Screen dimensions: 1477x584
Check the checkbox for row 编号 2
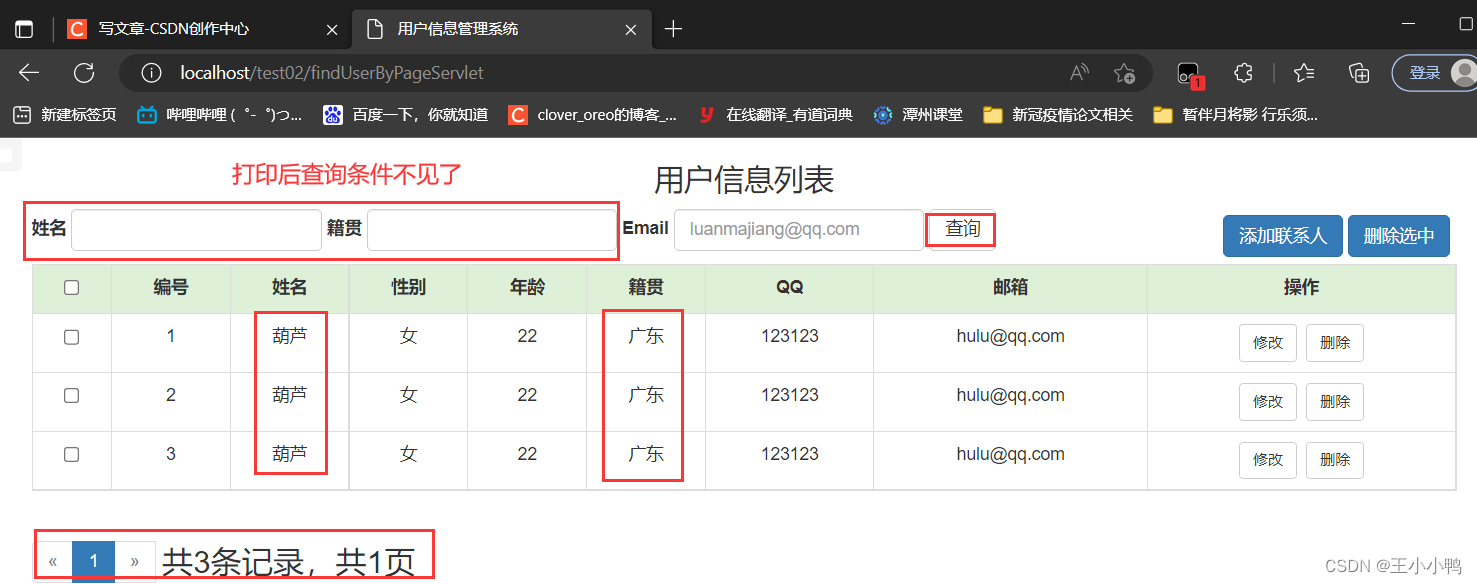(71, 396)
